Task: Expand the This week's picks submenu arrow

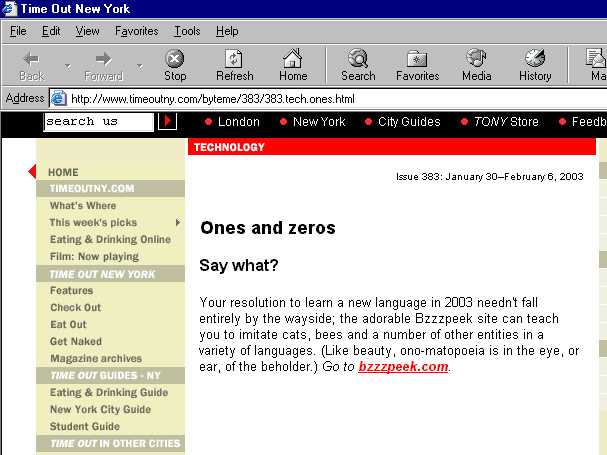Action: [x=178, y=222]
